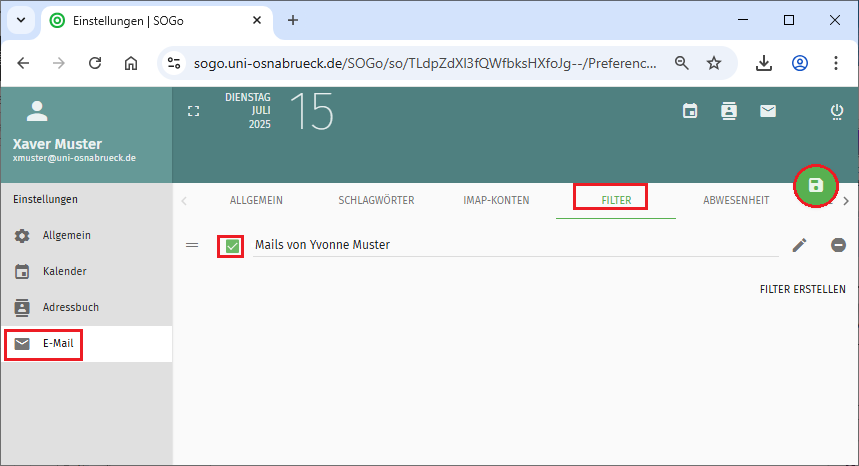Screen dimensions: 859x466
Task: Go back with browser back arrow
Action: (x=23, y=63)
